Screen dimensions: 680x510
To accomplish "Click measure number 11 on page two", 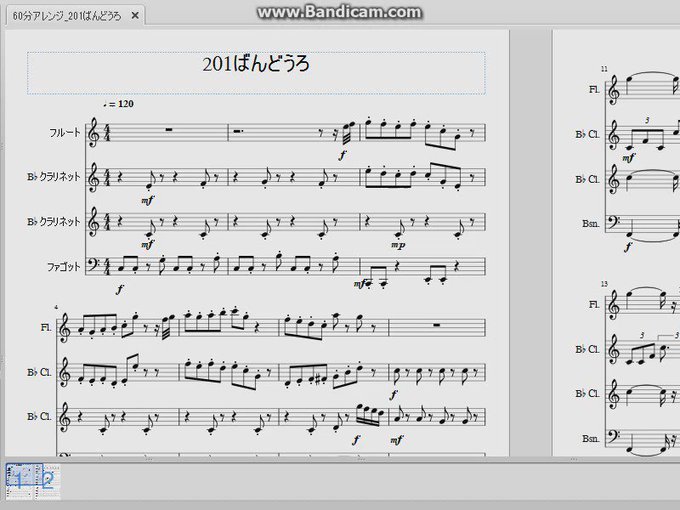I will click(x=605, y=69).
